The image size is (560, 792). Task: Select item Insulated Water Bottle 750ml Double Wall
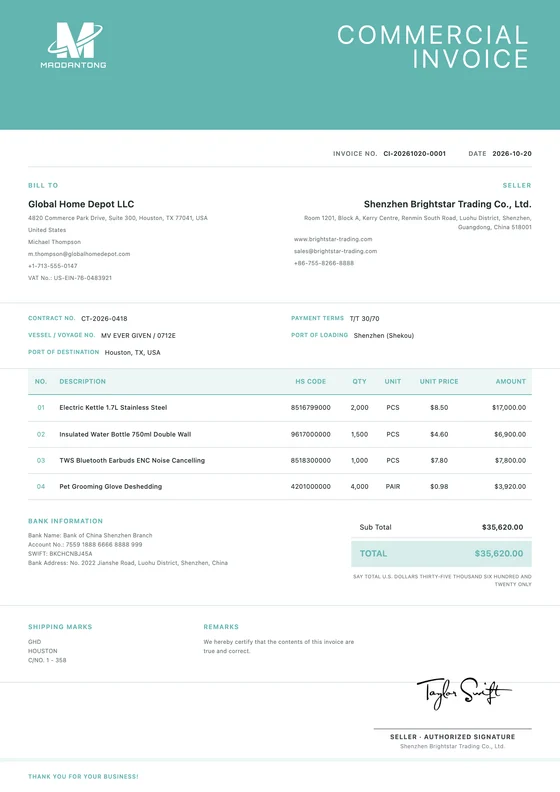pos(125,434)
